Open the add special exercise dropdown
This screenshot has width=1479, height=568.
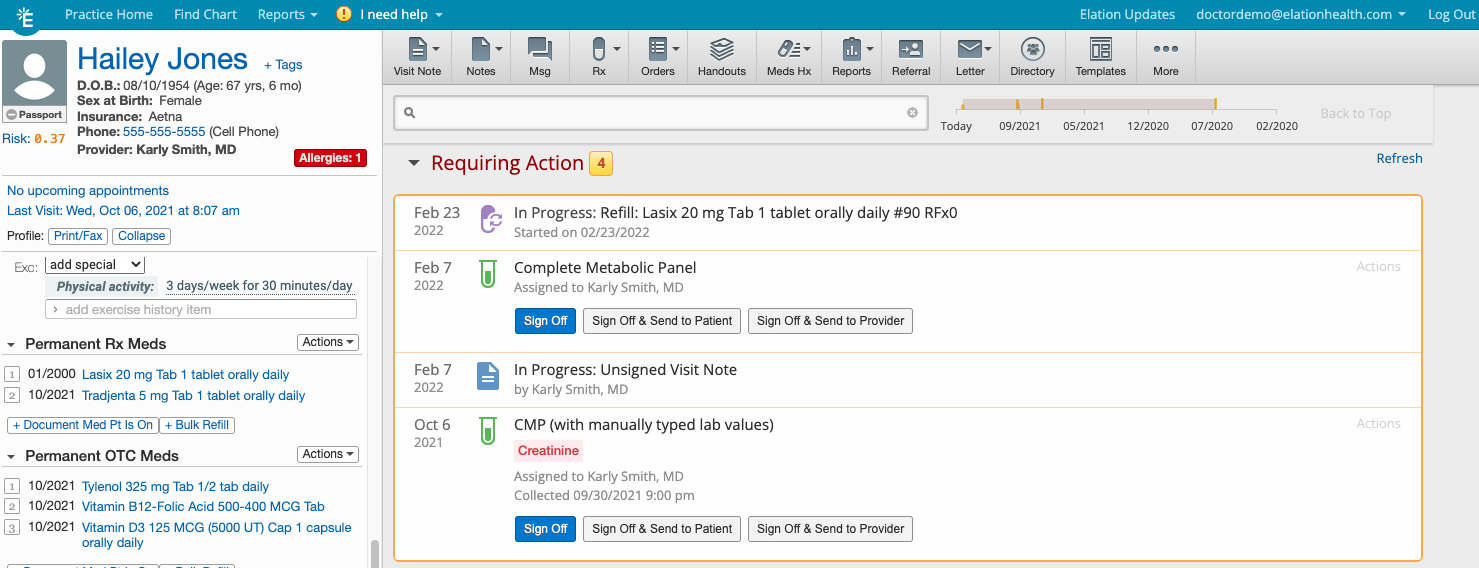[x=95, y=265]
